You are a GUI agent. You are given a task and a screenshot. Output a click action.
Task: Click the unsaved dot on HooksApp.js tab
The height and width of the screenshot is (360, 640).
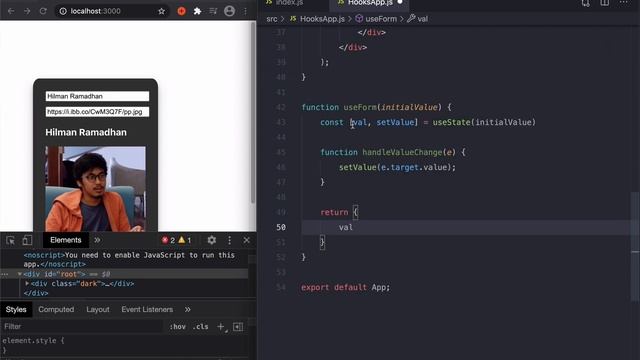coord(400,2)
